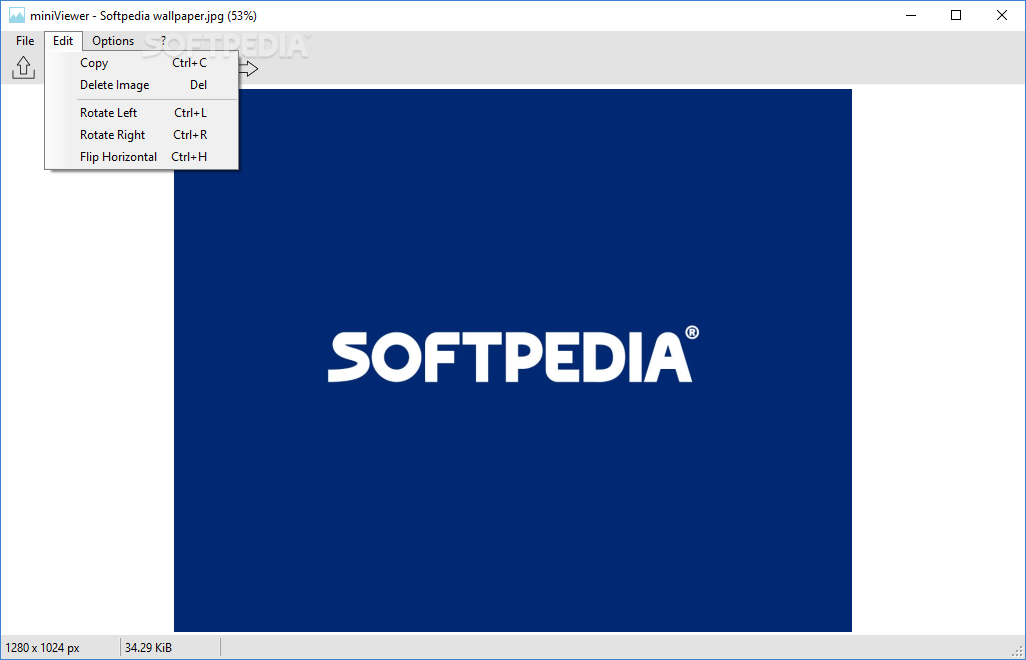
Task: Choose Rotate Left in Edit menu
Action: [141, 113]
